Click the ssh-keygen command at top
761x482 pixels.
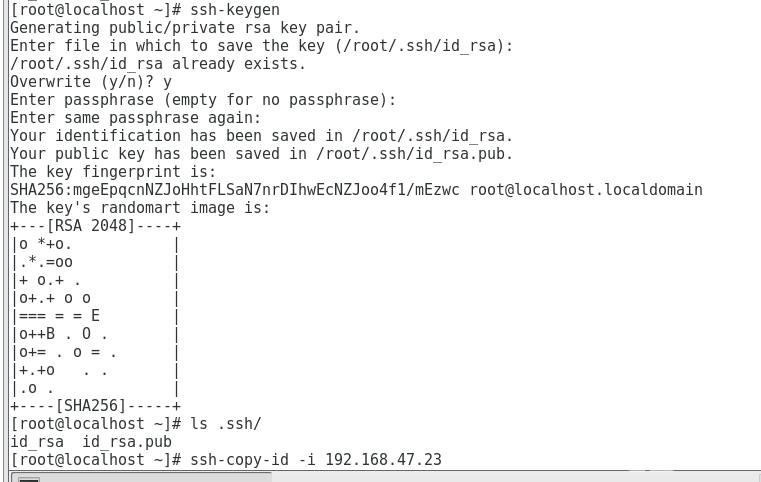[235, 10]
